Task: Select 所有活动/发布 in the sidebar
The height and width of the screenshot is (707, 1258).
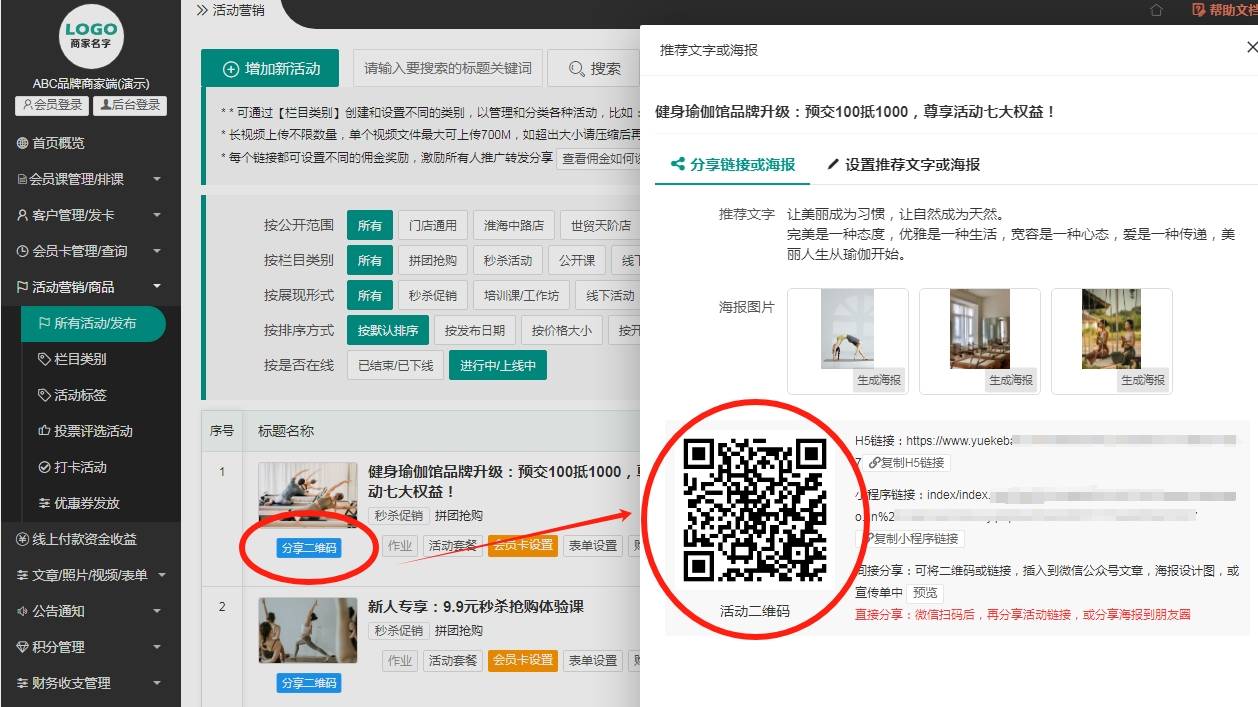Action: (92, 323)
